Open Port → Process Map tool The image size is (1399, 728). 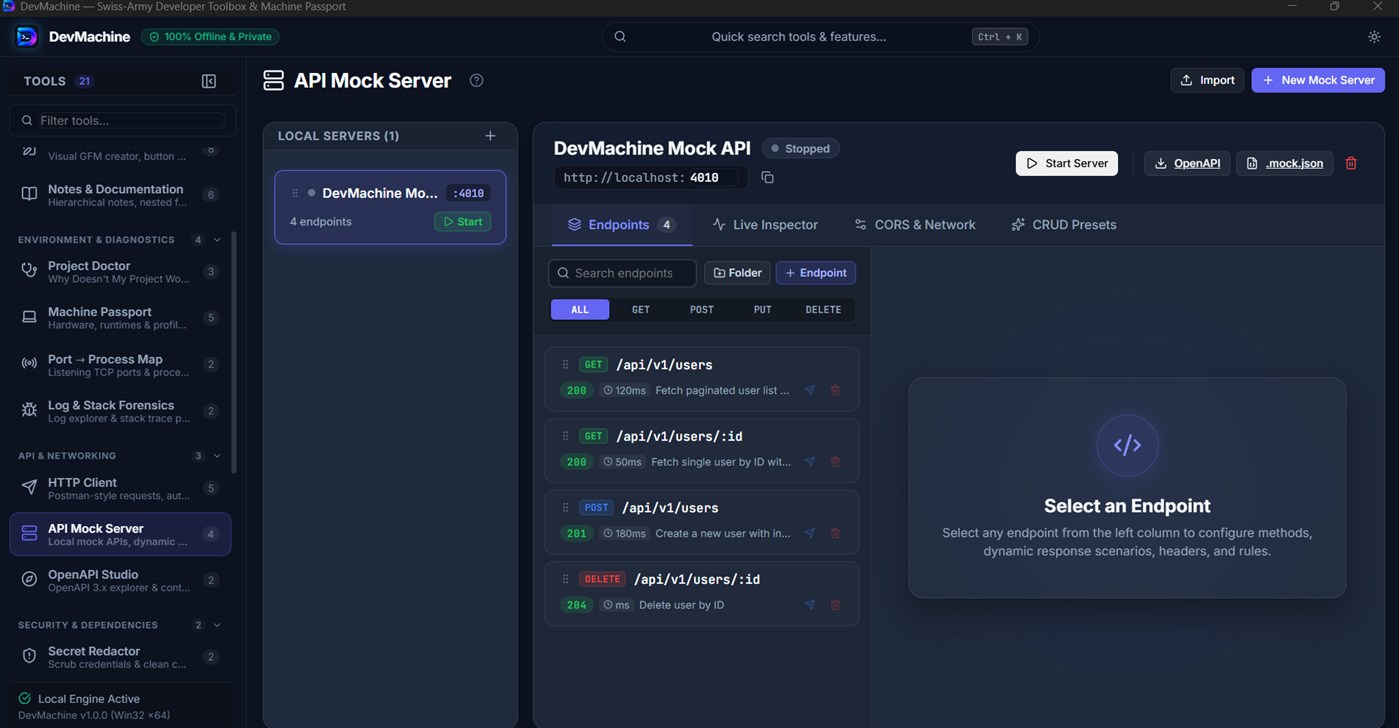120,364
